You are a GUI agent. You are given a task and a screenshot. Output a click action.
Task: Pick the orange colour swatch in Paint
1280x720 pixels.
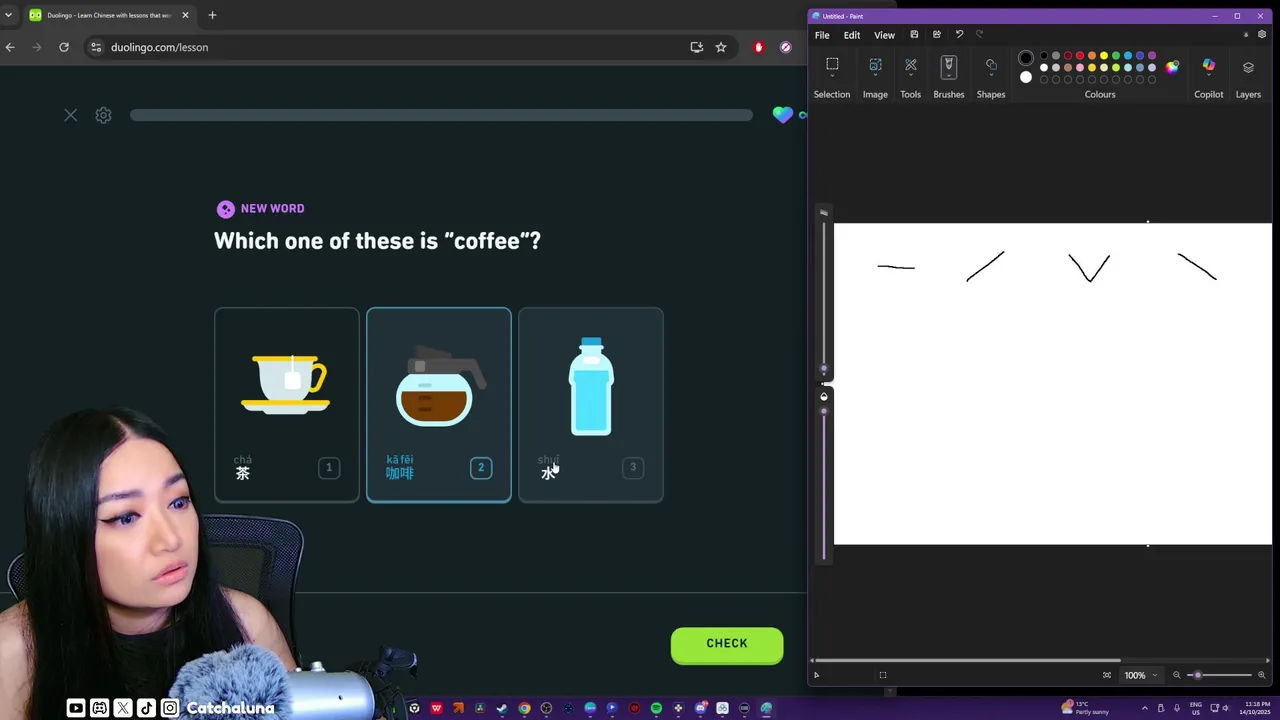(x=1092, y=56)
